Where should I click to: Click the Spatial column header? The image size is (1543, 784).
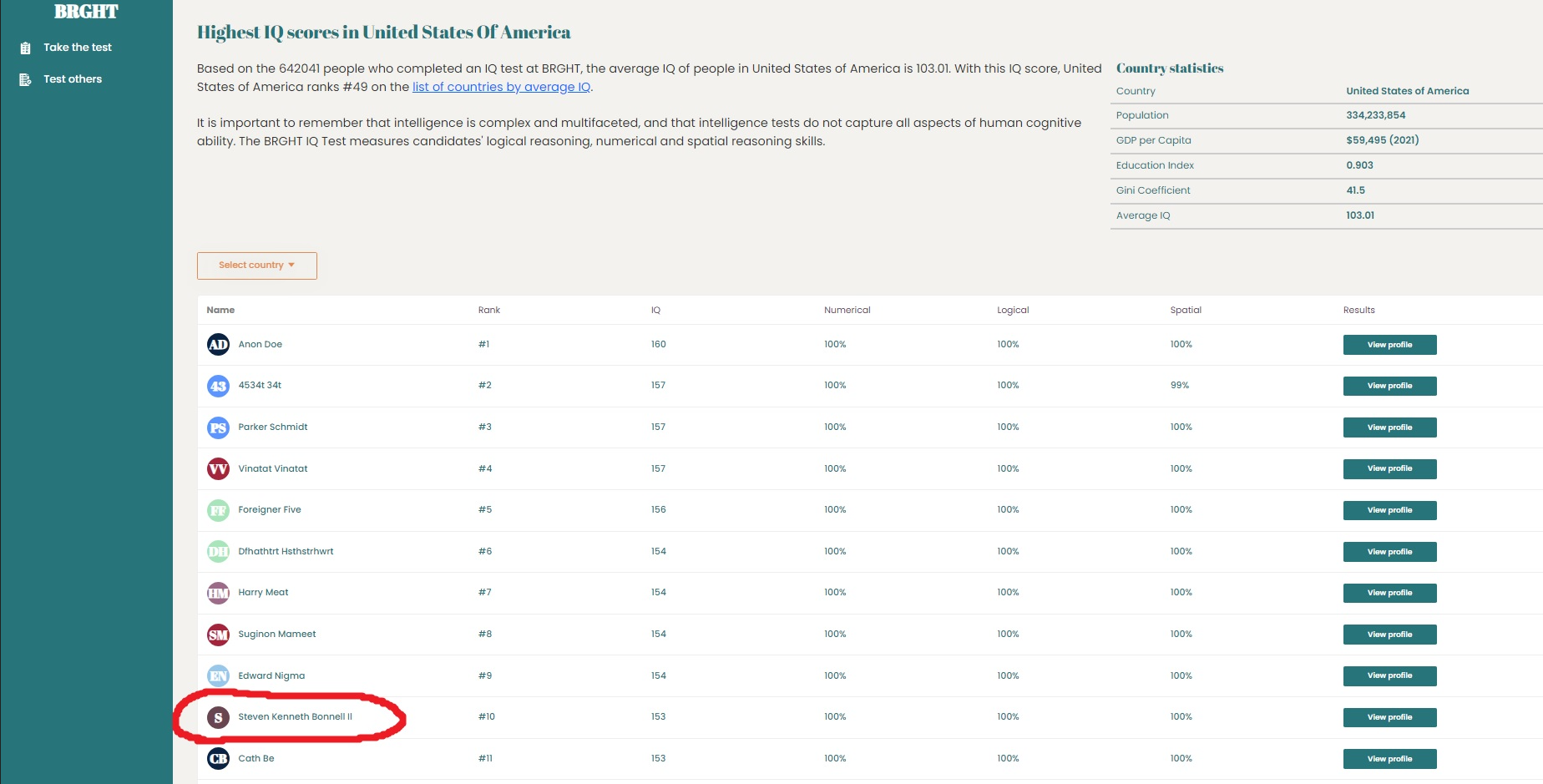click(x=1186, y=310)
